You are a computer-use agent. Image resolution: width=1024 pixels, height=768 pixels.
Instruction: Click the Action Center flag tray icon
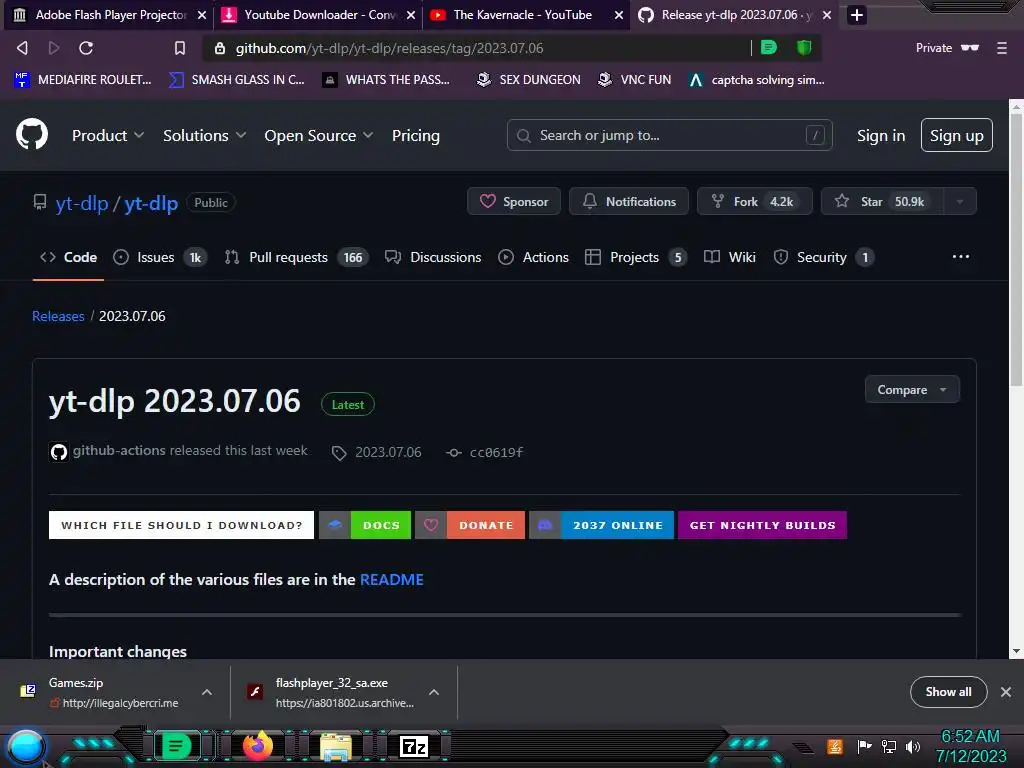pos(865,746)
